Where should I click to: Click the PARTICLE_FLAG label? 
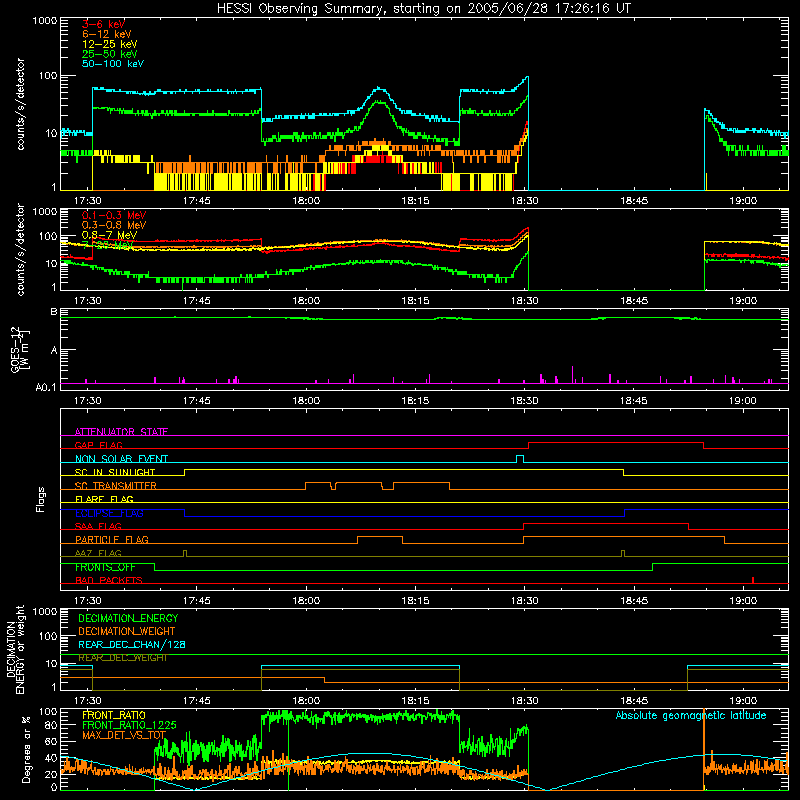(112, 540)
